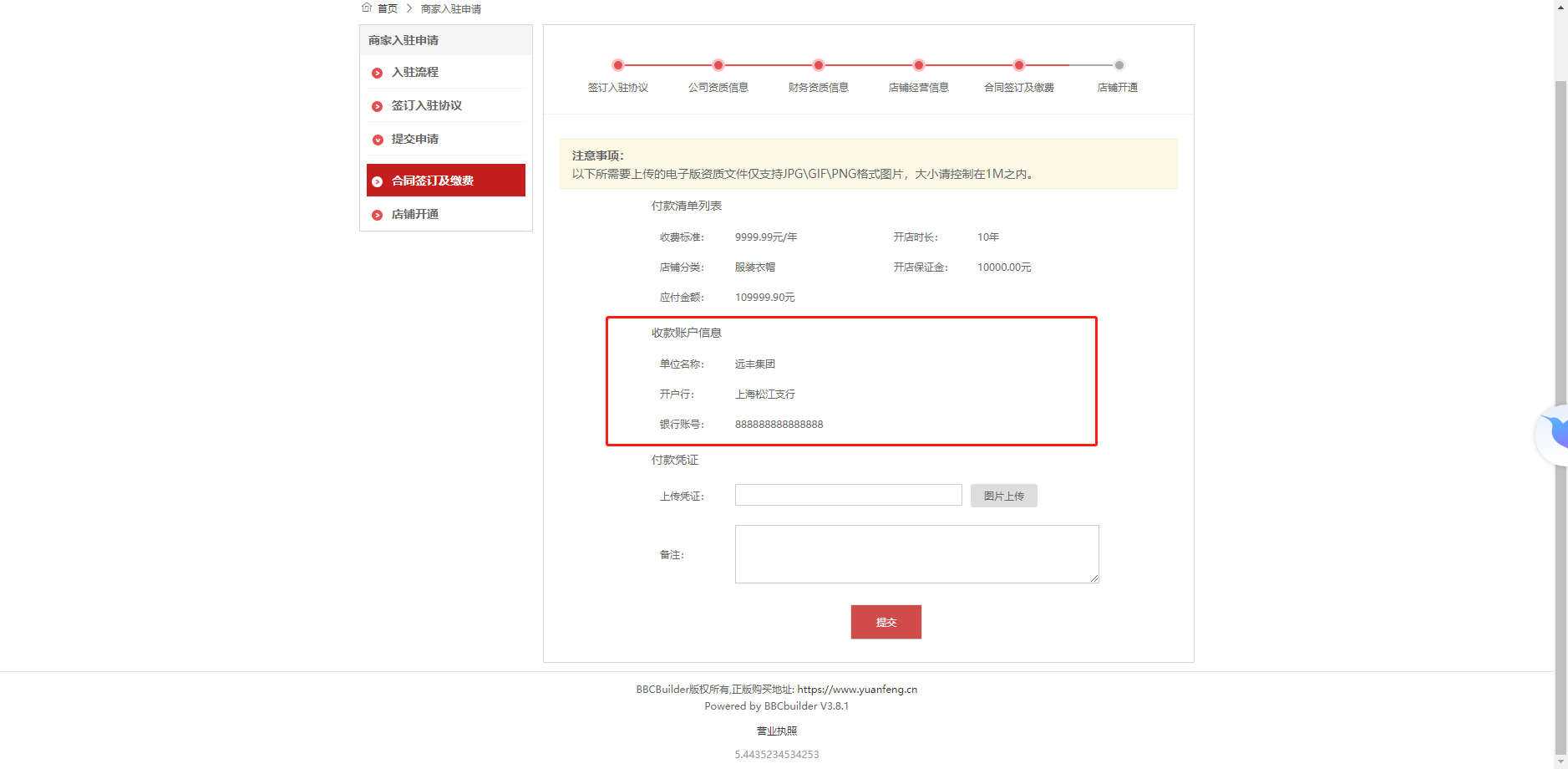Click arrow icon beside 店铺开通
1568x769 pixels.
pyautogui.click(x=377, y=215)
